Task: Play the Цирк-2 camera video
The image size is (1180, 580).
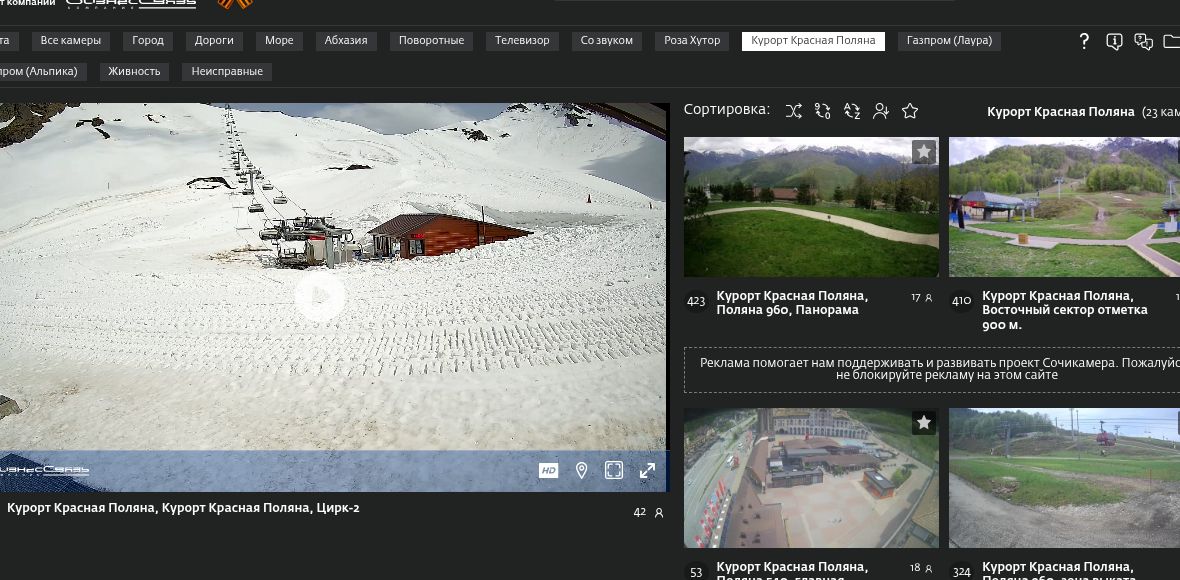Action: point(319,296)
